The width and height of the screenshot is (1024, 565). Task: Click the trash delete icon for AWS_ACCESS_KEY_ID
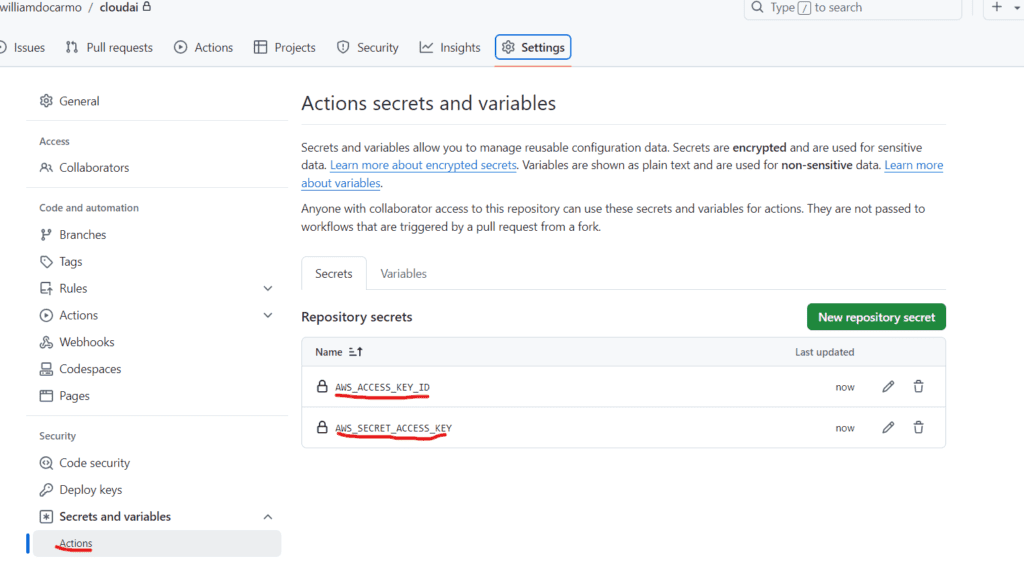[x=918, y=387]
